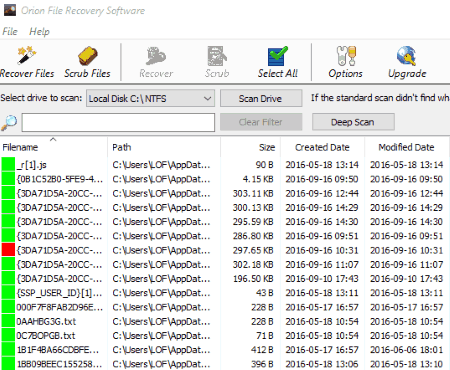
Task: Sort by Modified Date column header
Action: (406, 147)
